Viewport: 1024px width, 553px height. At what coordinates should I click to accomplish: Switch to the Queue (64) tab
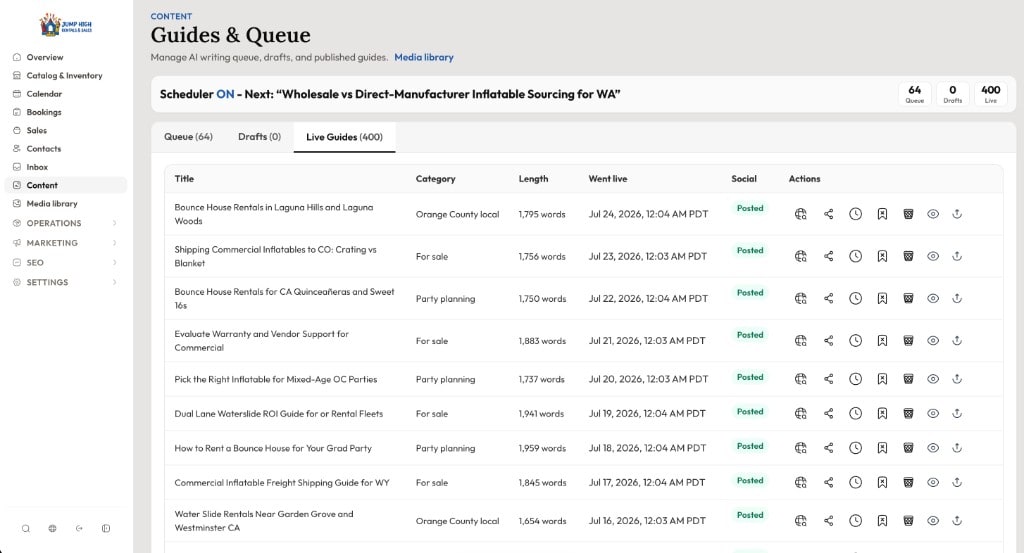(x=188, y=137)
